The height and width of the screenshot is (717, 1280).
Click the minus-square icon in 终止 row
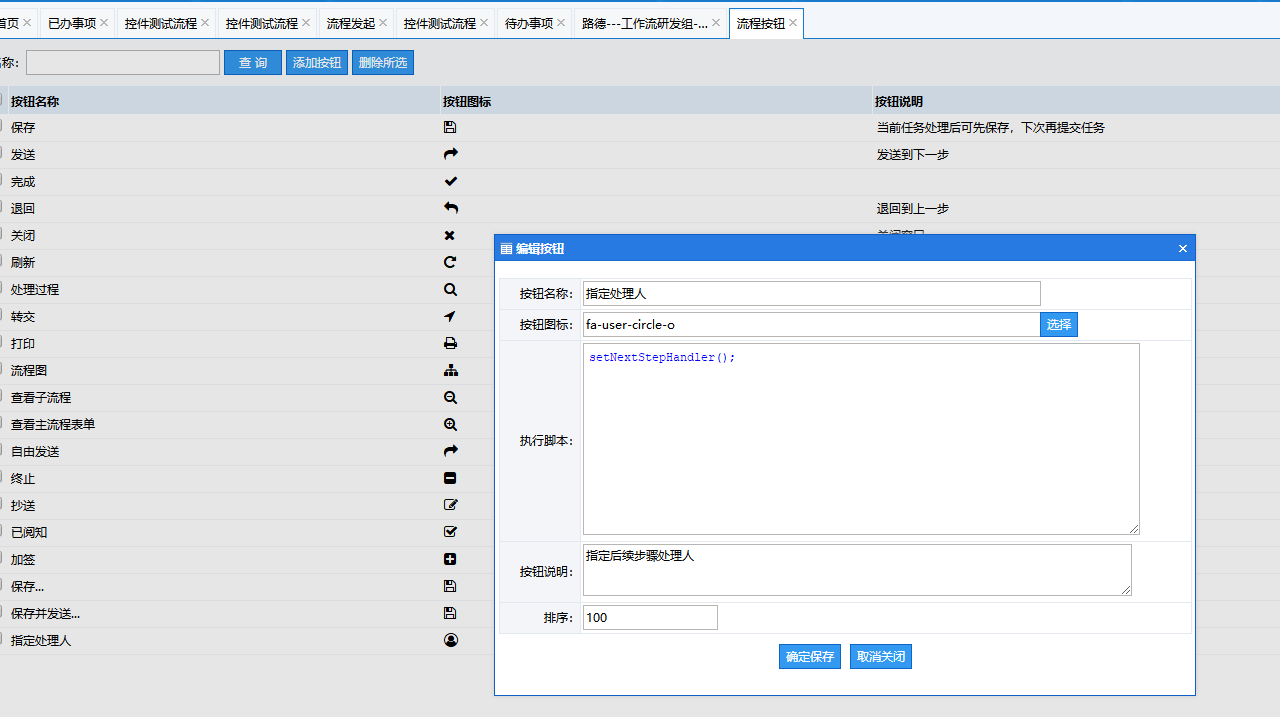click(450, 478)
